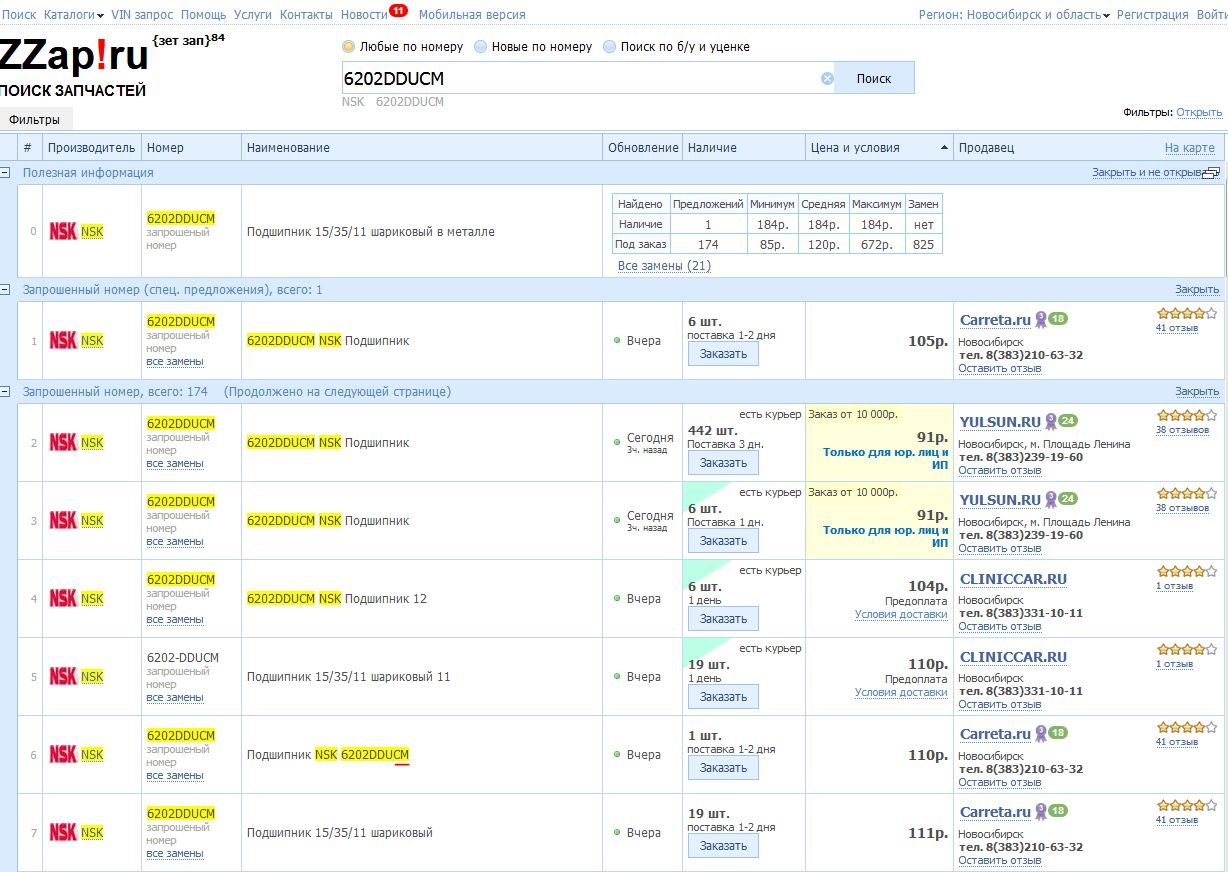1228x872 pixels.
Task: Click "Закрыть и не открывать" link
Action: 1146,173
